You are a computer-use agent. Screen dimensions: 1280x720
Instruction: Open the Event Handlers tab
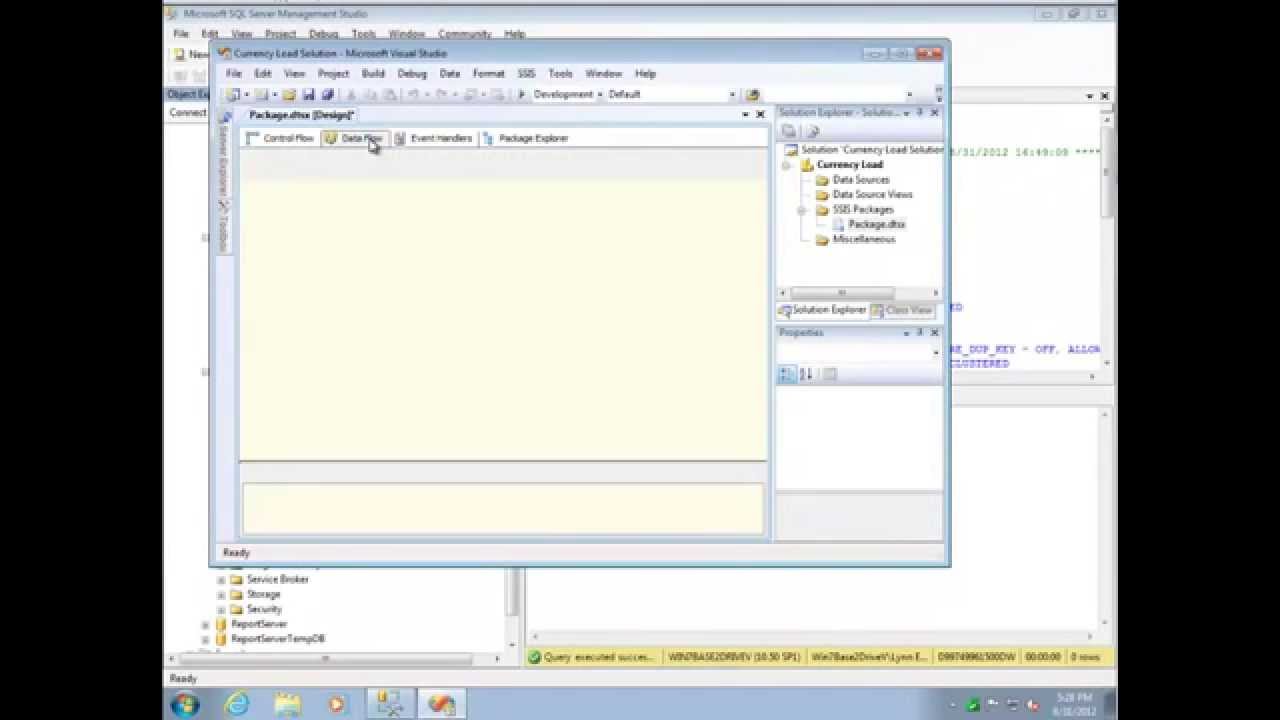coord(432,138)
